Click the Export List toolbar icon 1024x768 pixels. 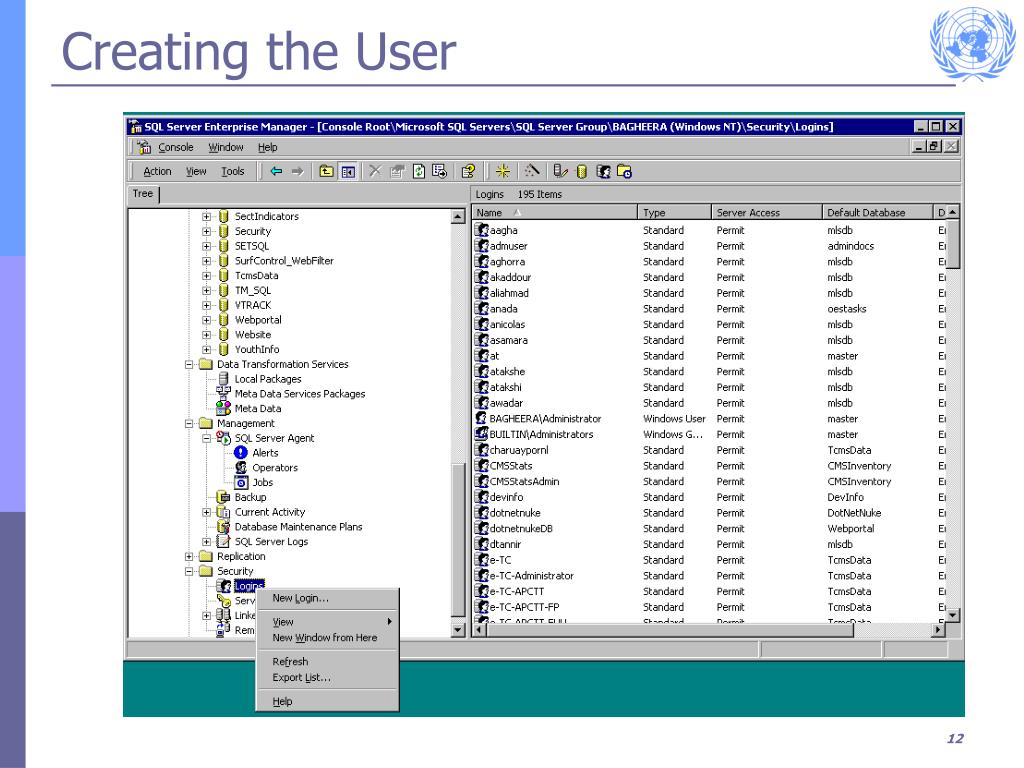click(440, 171)
